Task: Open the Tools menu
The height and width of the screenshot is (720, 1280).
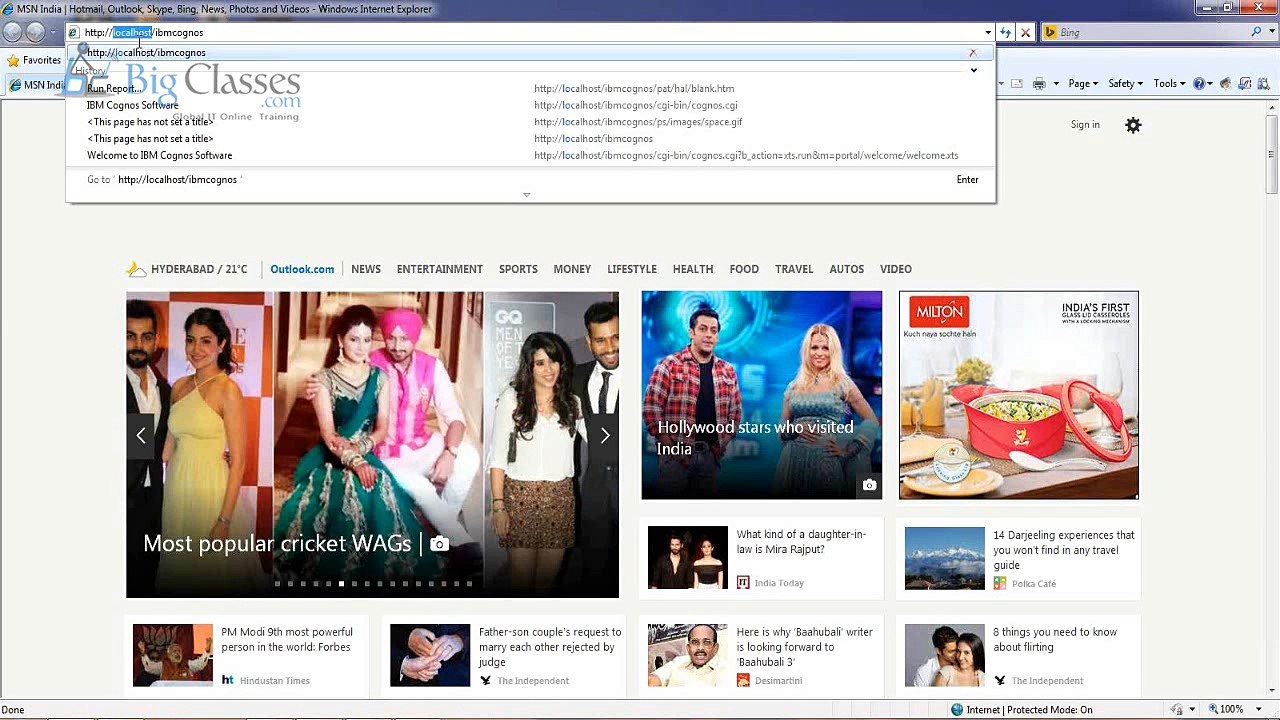Action: coord(1168,84)
